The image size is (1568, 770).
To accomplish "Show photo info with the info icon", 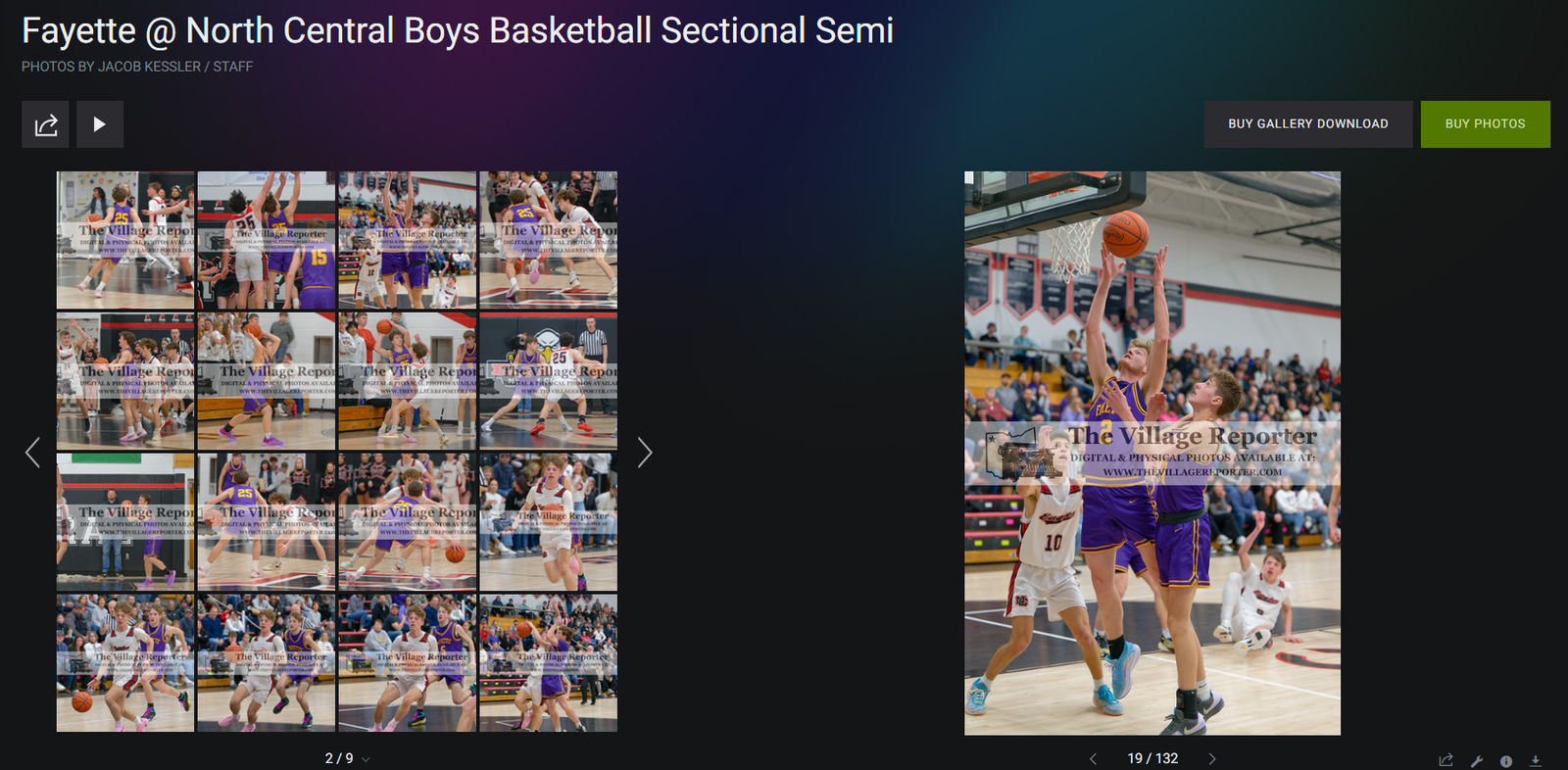I will coord(1506,761).
